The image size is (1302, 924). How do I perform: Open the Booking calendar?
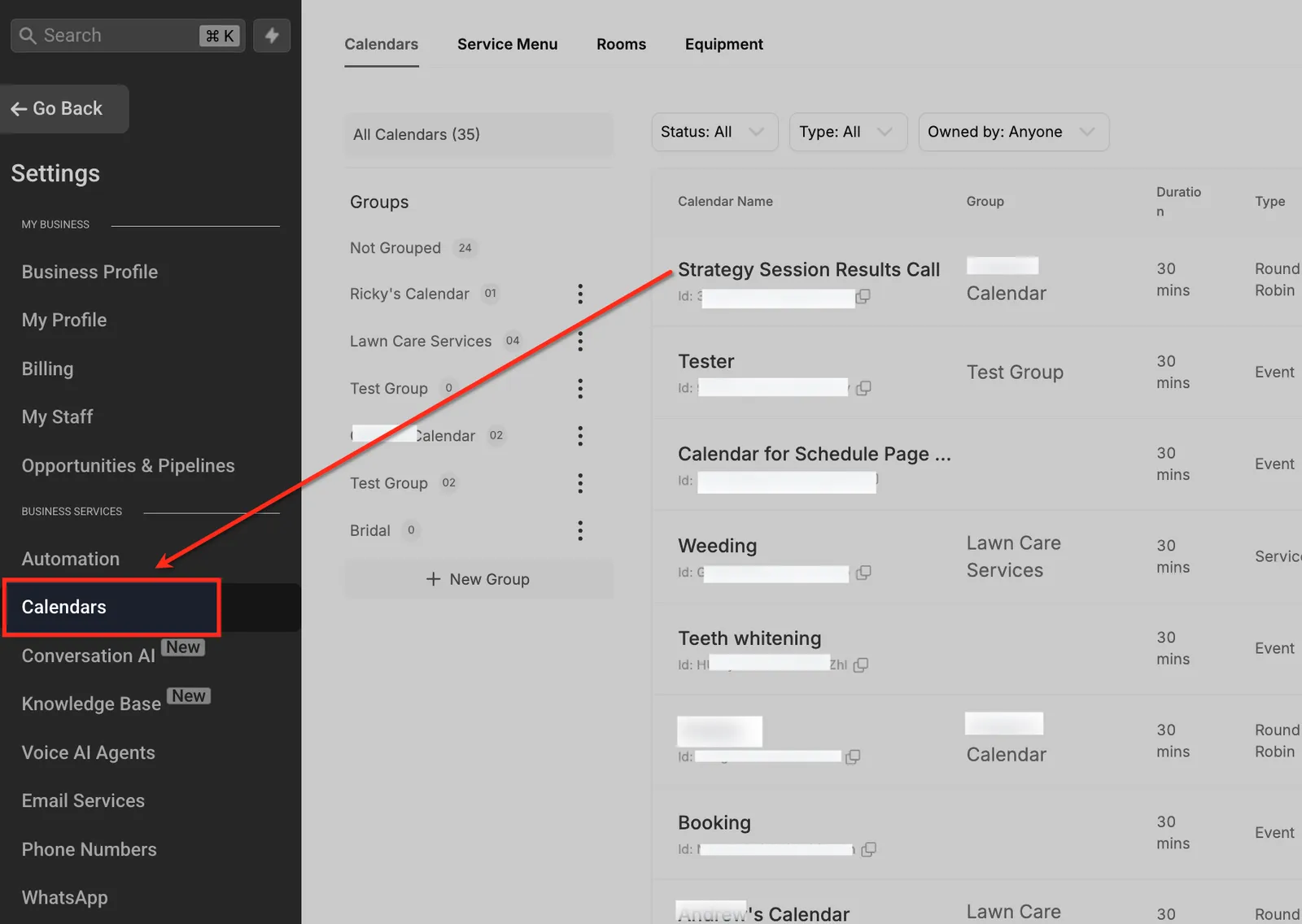click(x=714, y=823)
